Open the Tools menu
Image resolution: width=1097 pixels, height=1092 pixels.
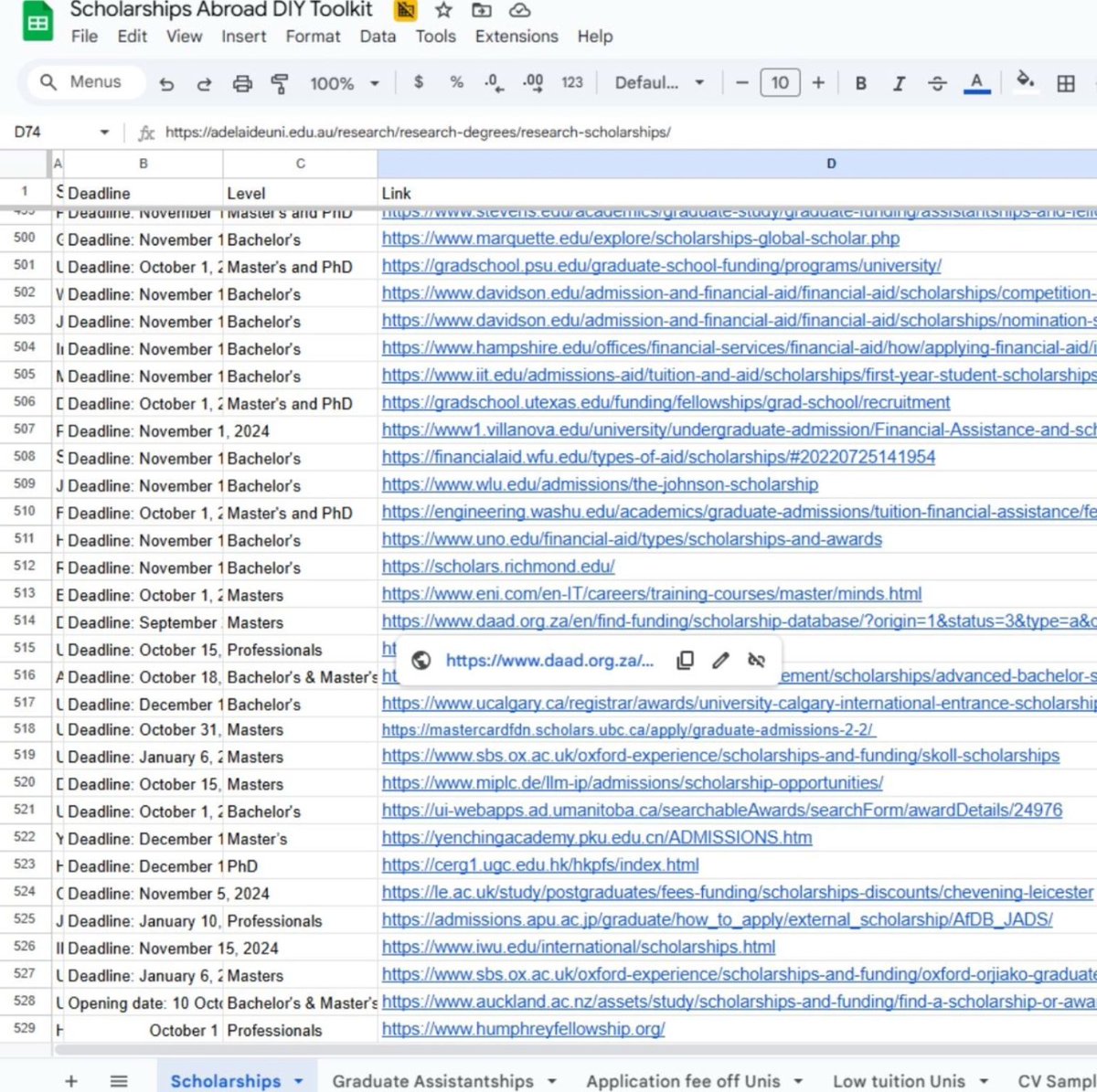coord(435,37)
